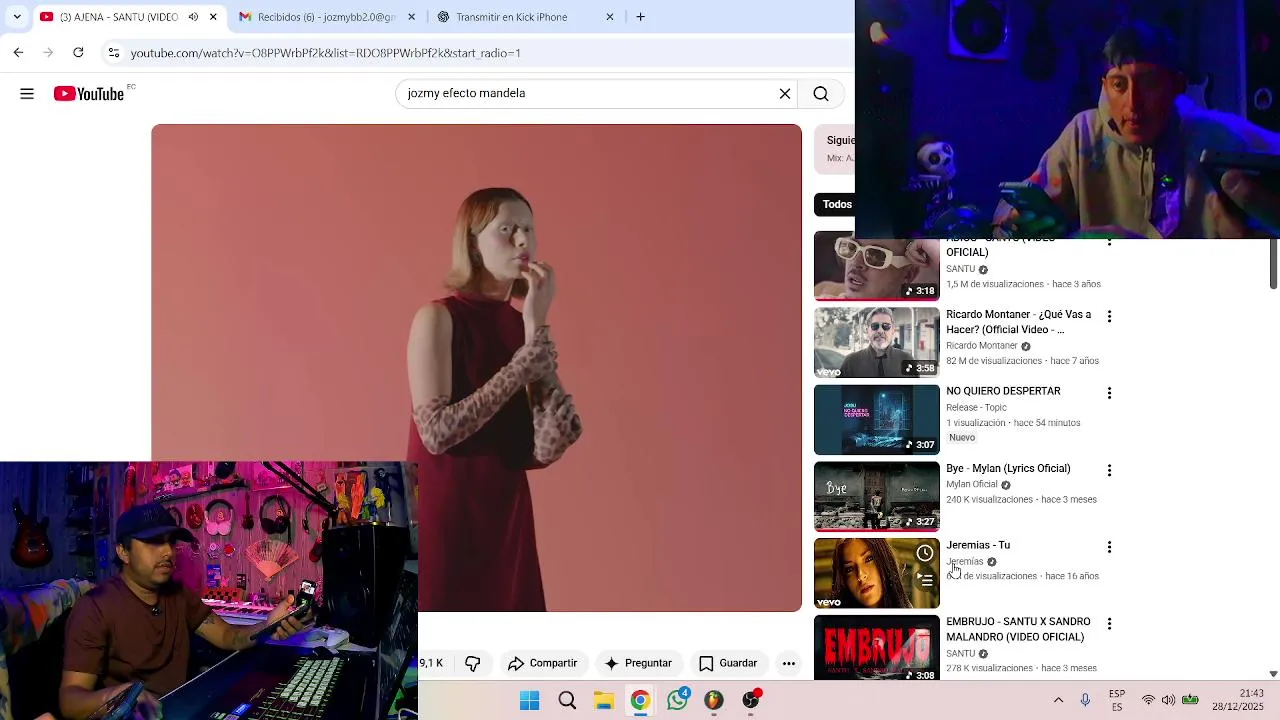
Task: Open Ricardo Montaner video thumbnail
Action: pos(877,342)
